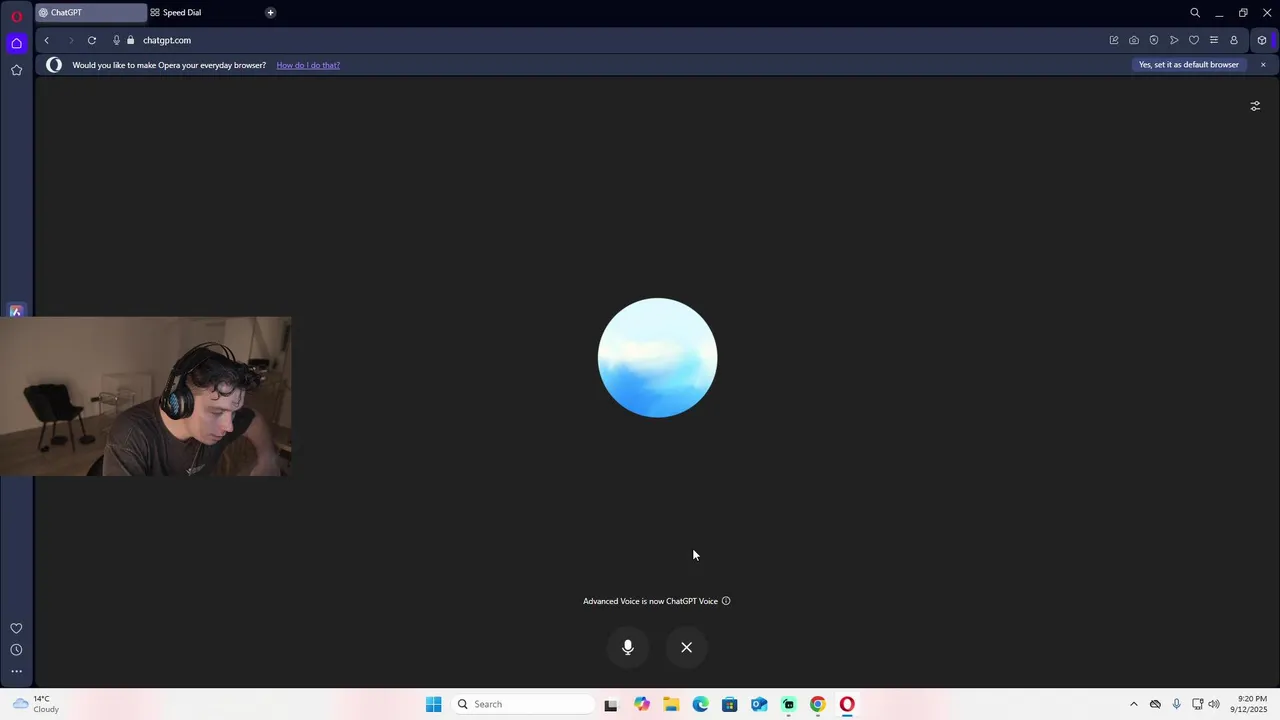The height and width of the screenshot is (720, 1280).
Task: Open bookmarks star in Opera sidebar
Action: [x=16, y=70]
